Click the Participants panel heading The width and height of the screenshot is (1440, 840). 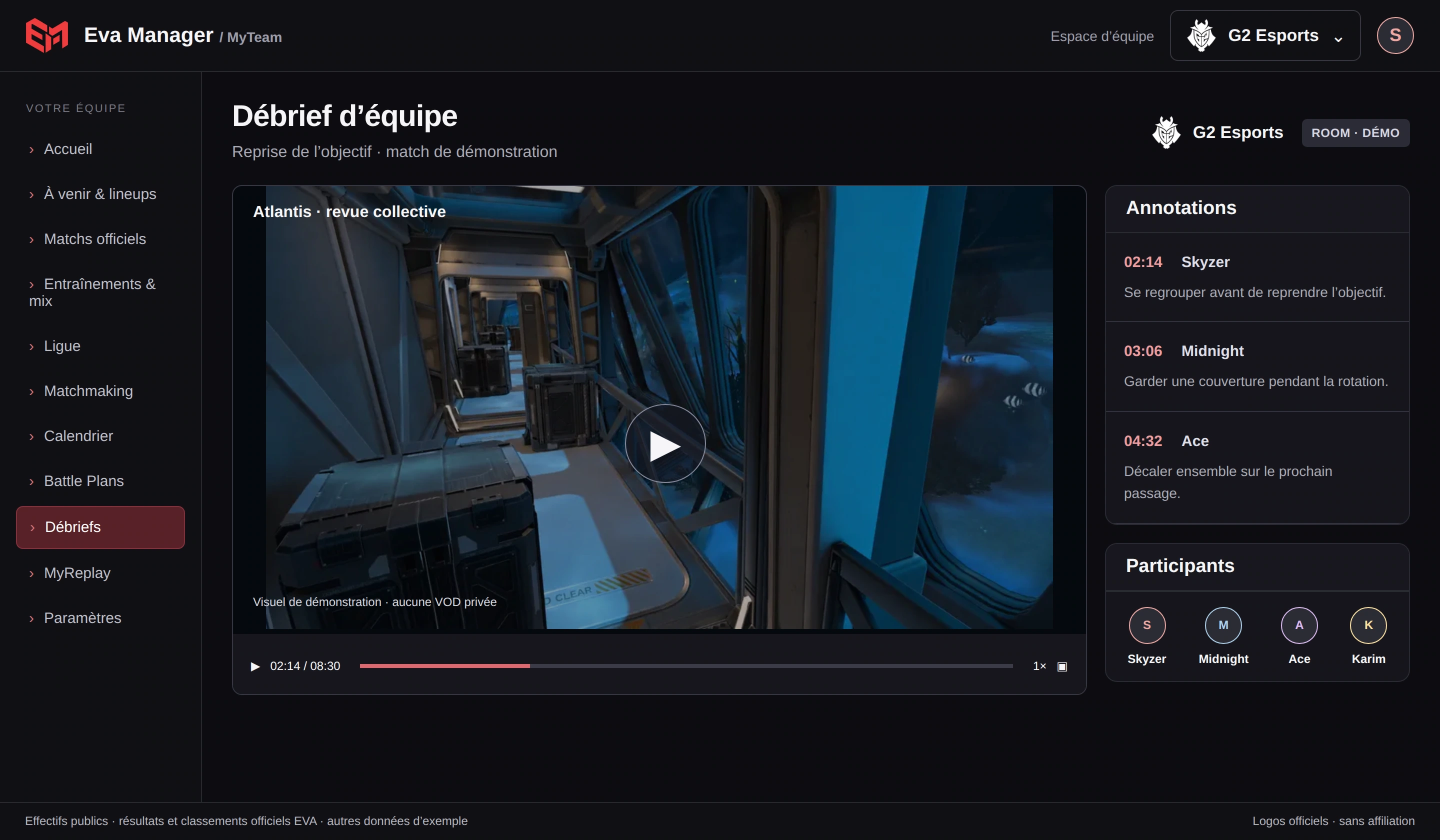coord(1179,565)
